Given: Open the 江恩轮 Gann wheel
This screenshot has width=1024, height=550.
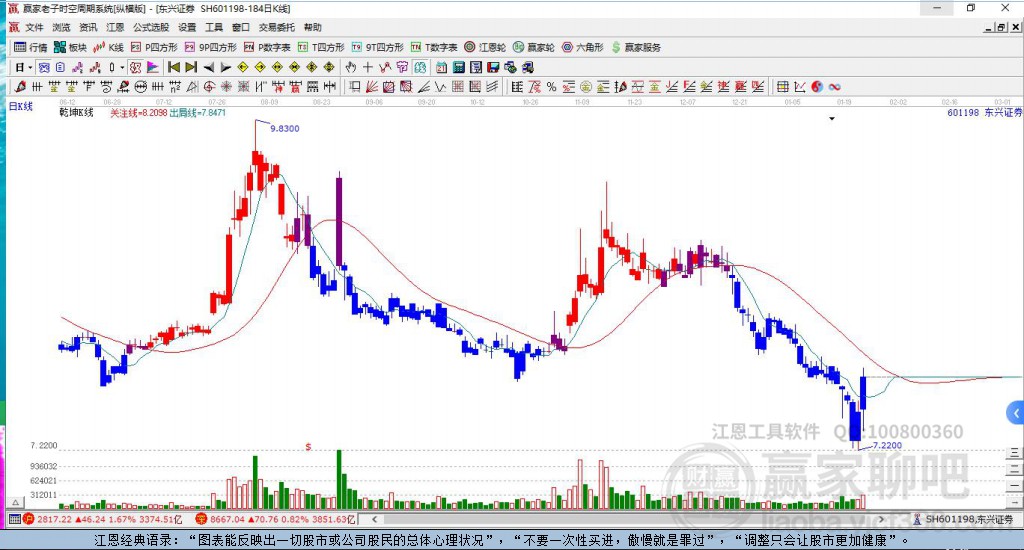Looking at the screenshot, I should tap(485, 47).
